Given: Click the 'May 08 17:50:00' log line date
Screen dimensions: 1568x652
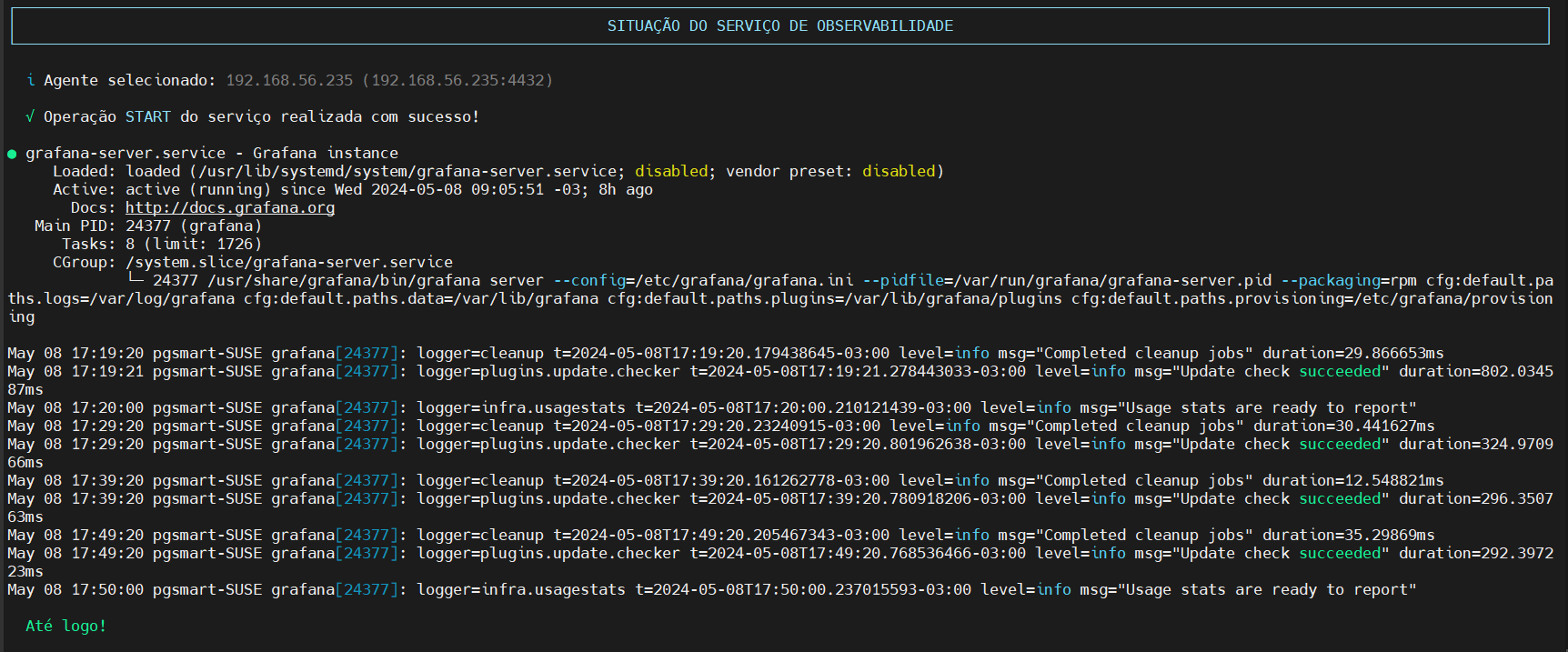Looking at the screenshot, I should point(75,589).
